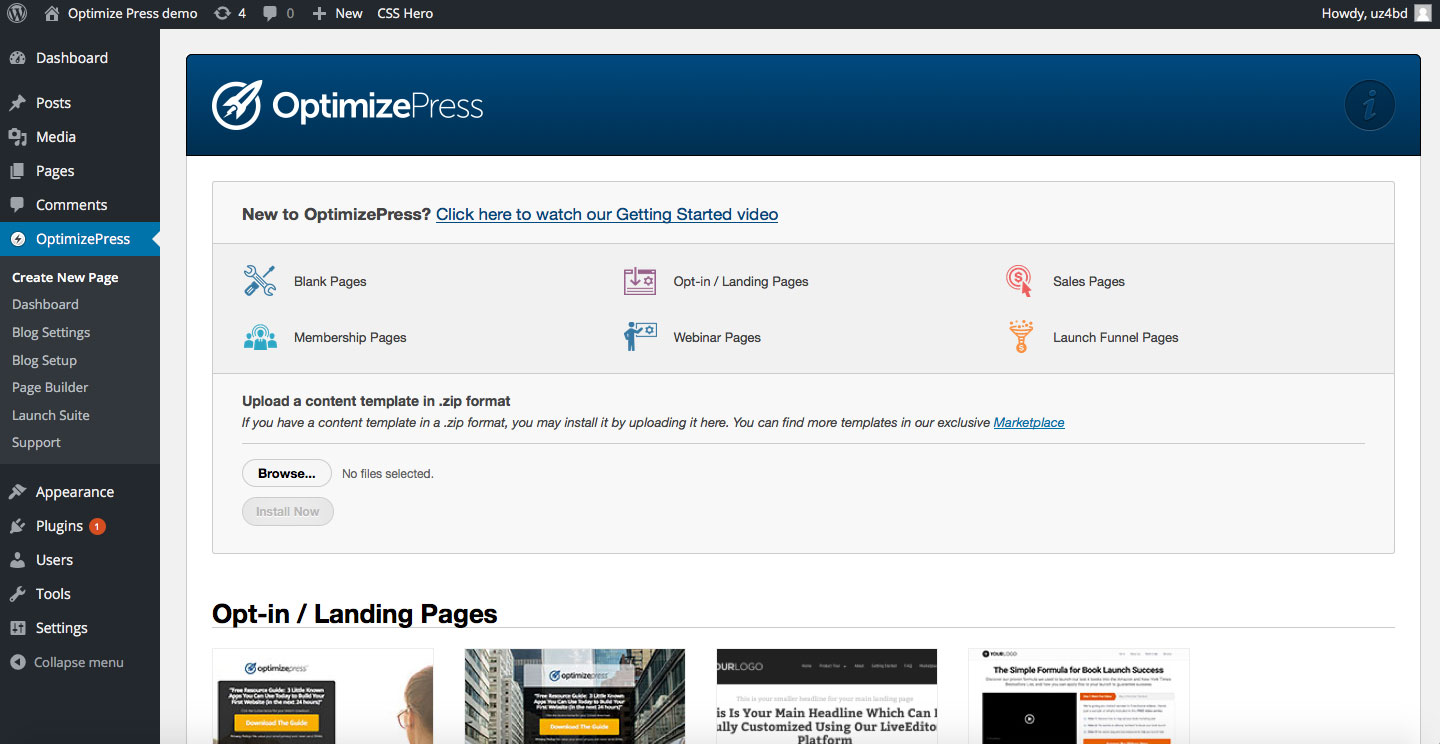
Task: Open the Getting Started video link
Action: tap(607, 214)
